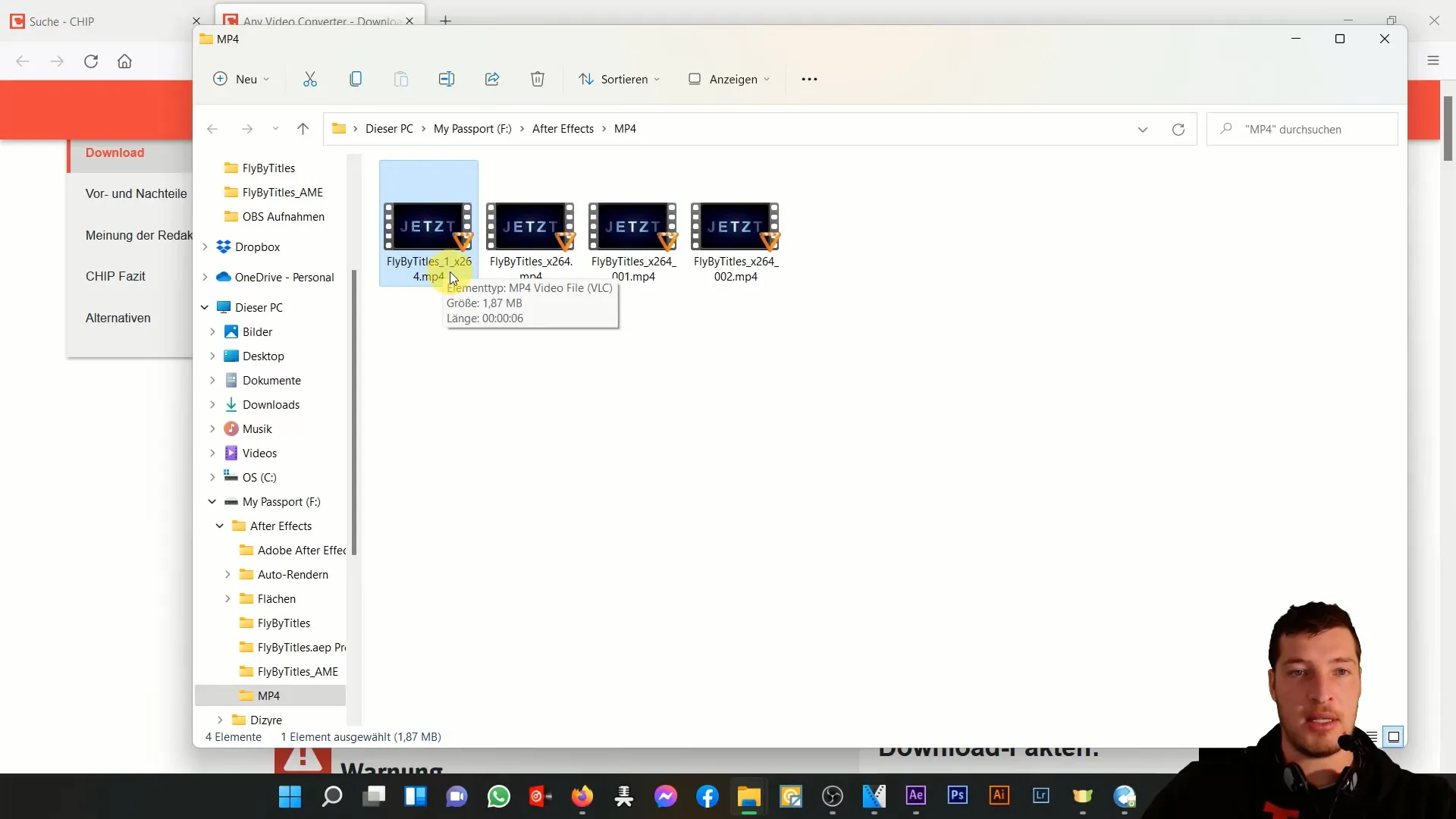Viewport: 1456px width, 819px height.
Task: Select the Download tab in browser
Action: pyautogui.click(x=114, y=152)
